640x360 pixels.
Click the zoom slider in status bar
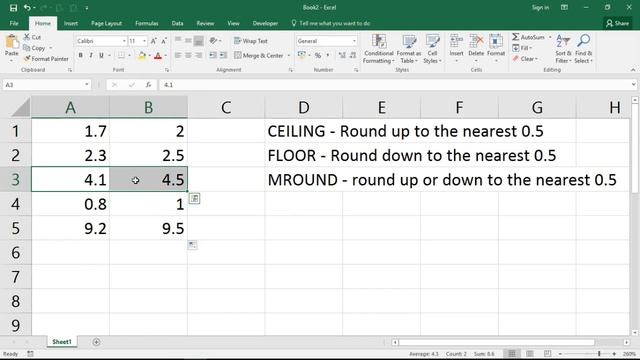(x=587, y=354)
